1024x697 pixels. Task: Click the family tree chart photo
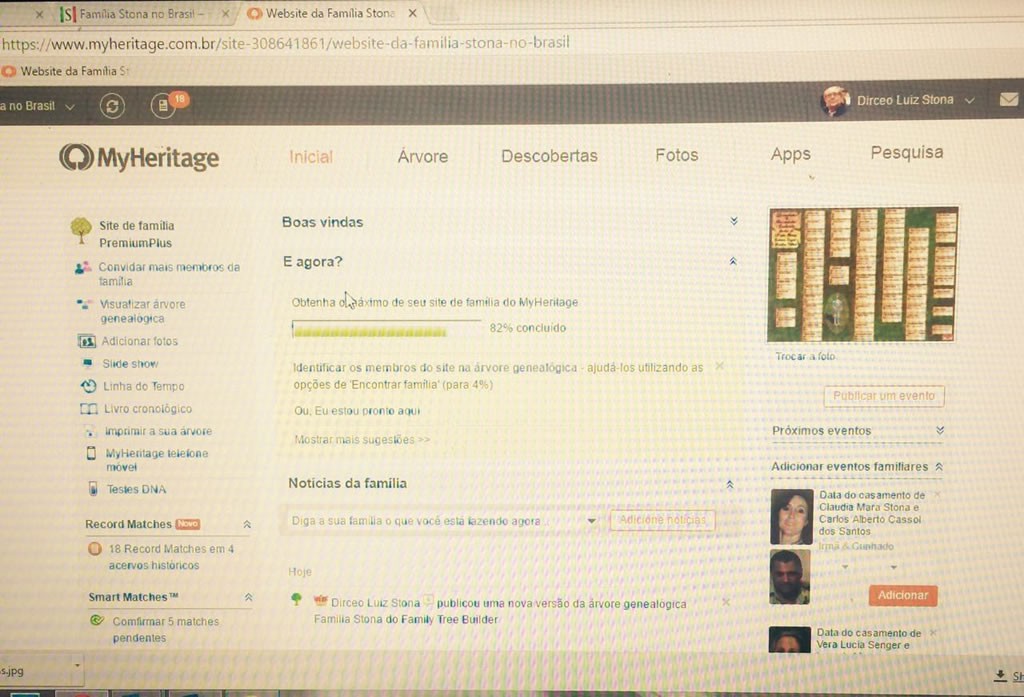863,274
